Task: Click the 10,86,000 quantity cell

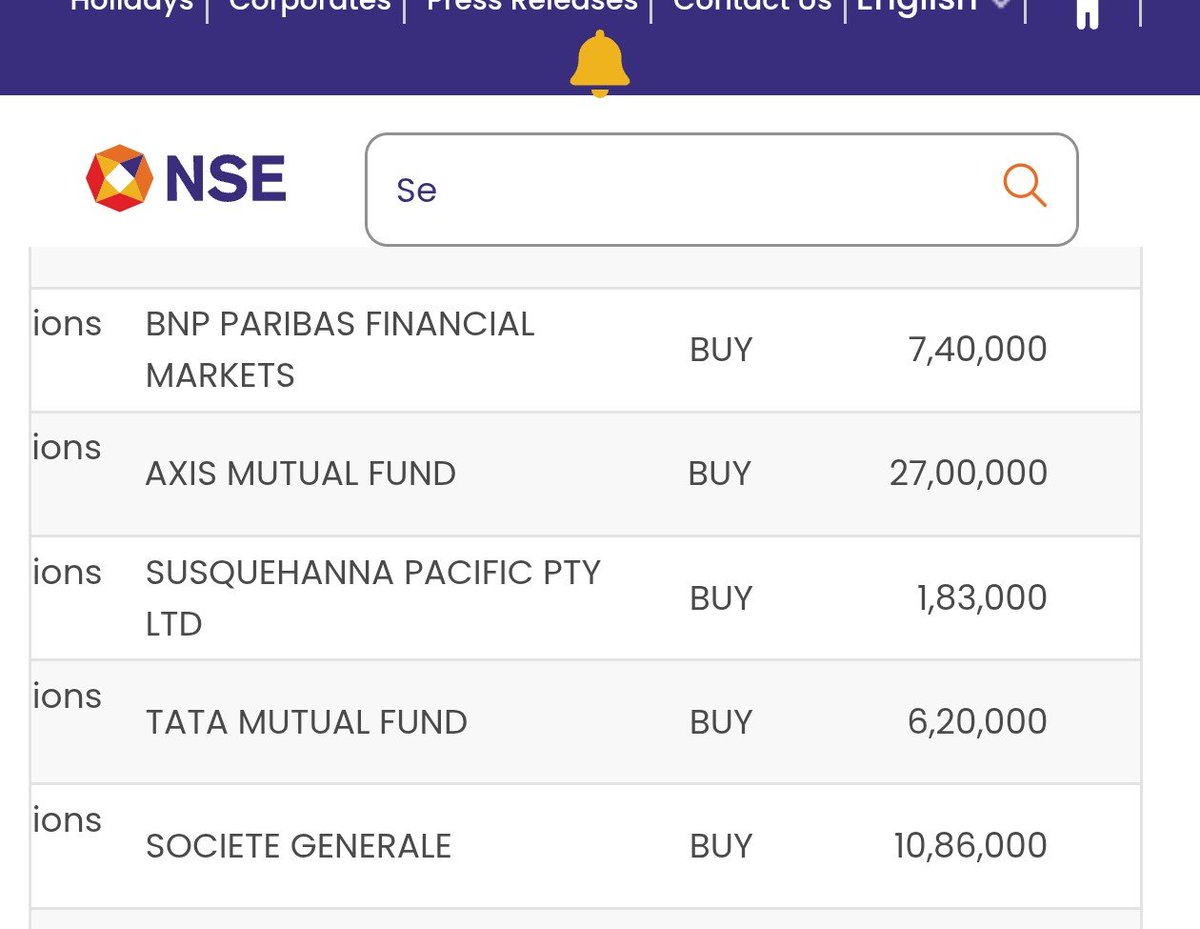Action: tap(970, 846)
